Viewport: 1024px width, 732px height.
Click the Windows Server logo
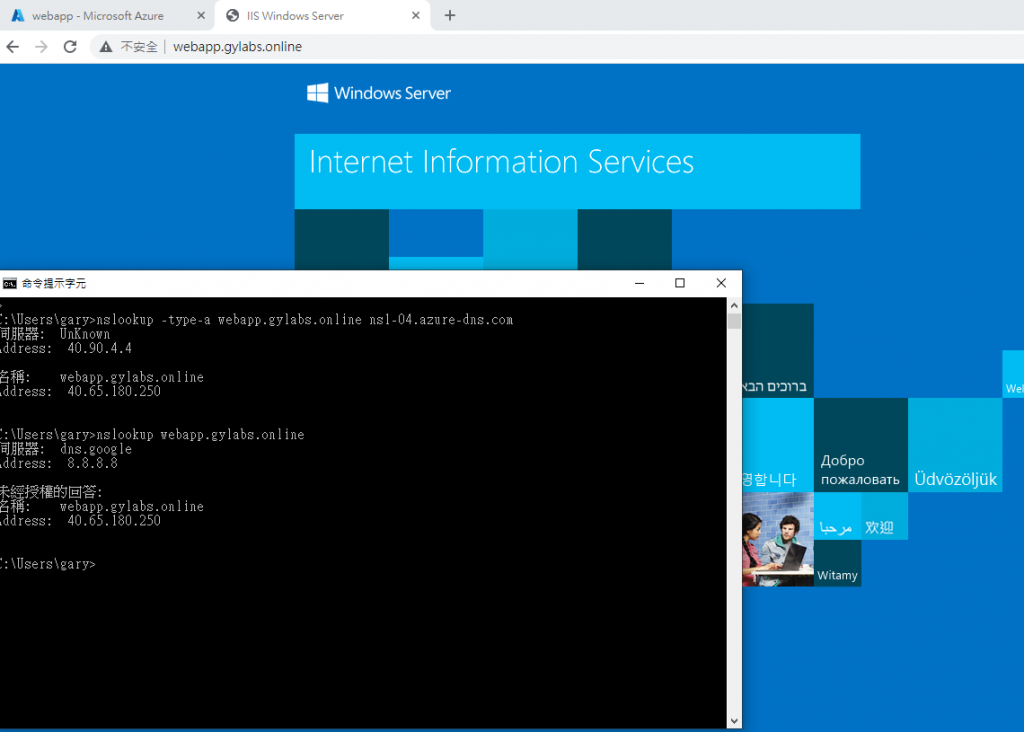coord(379,93)
